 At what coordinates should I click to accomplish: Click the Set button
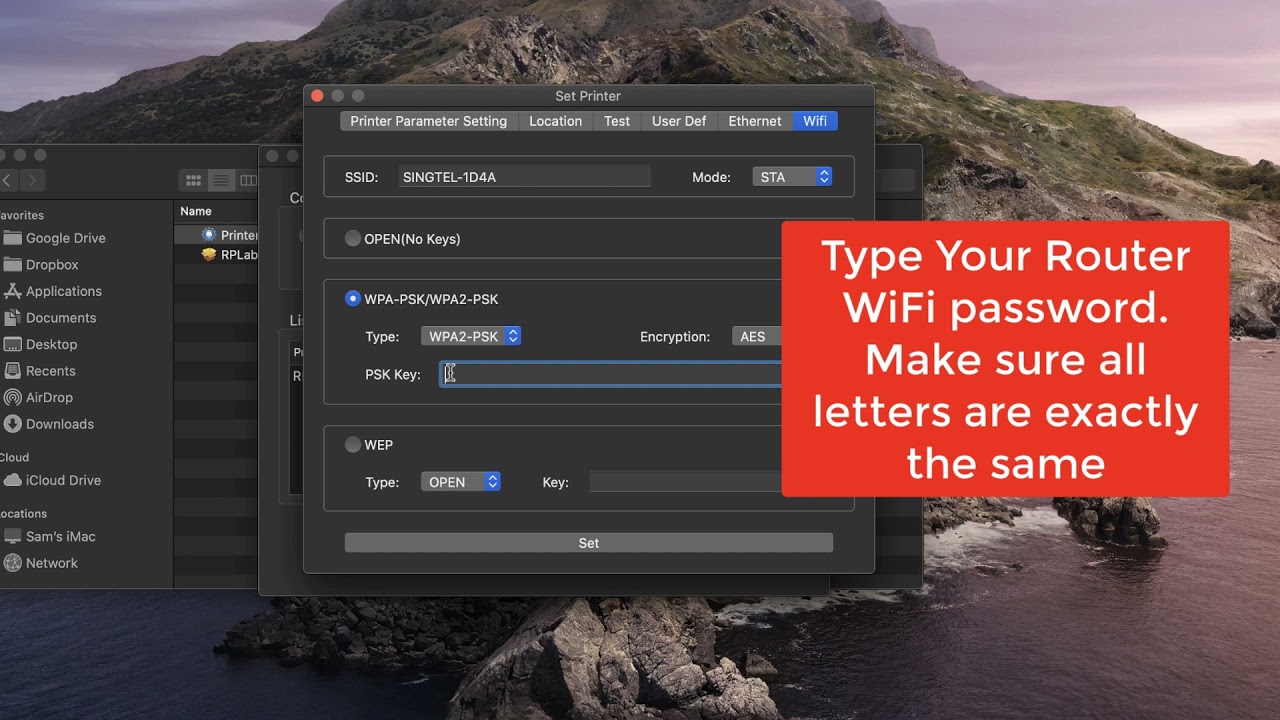click(589, 543)
